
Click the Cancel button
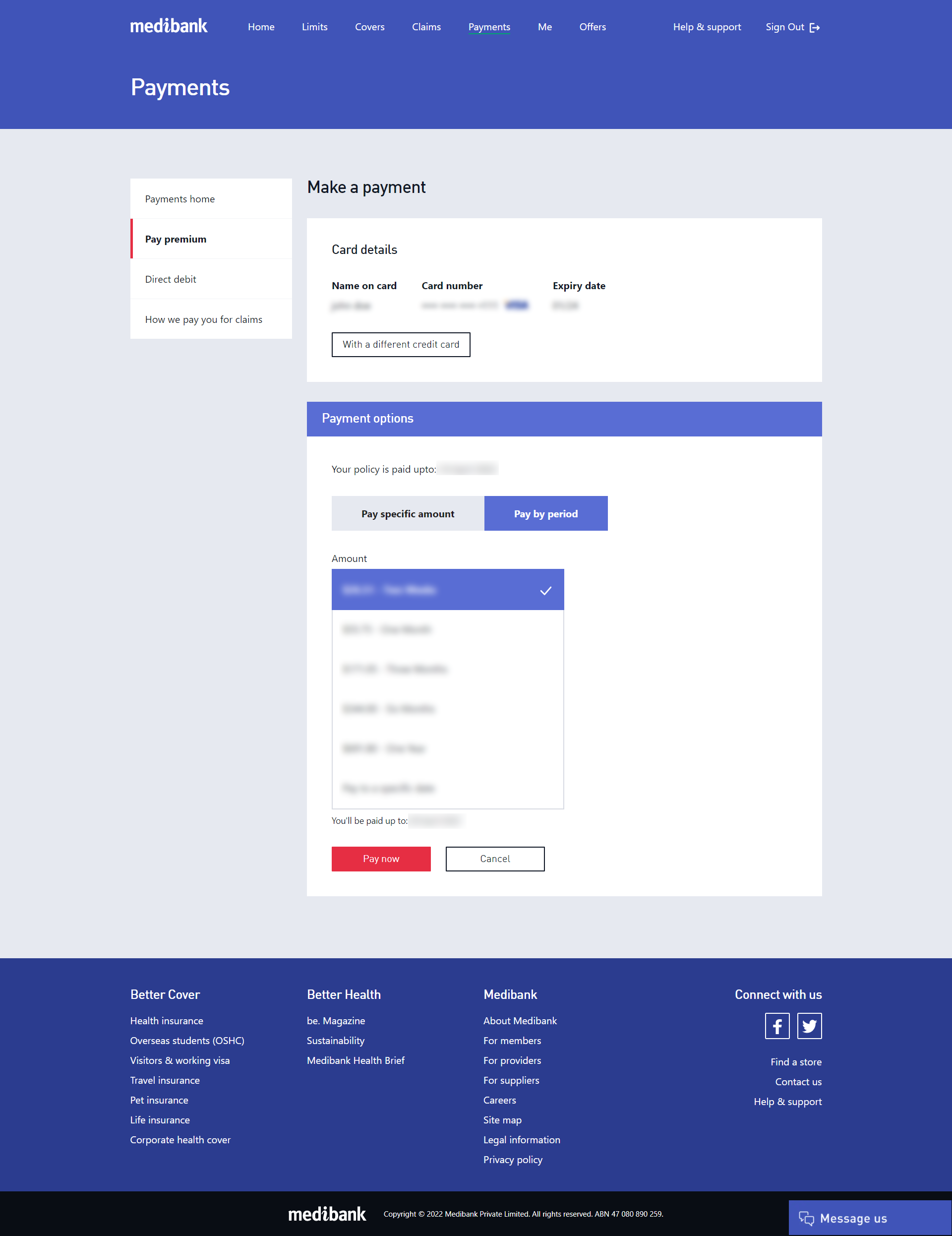point(494,857)
